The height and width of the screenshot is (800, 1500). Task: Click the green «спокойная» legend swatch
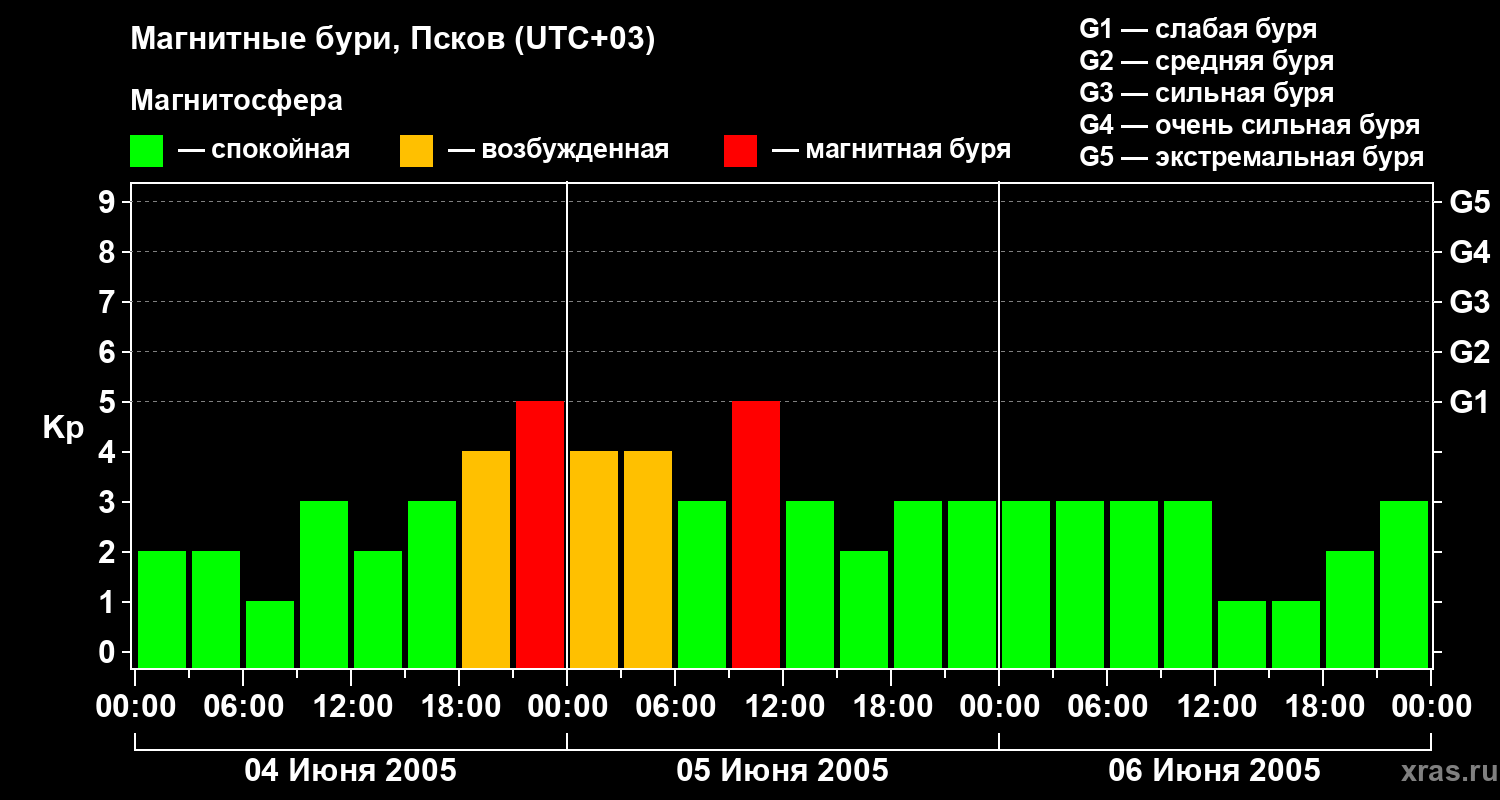point(147,151)
